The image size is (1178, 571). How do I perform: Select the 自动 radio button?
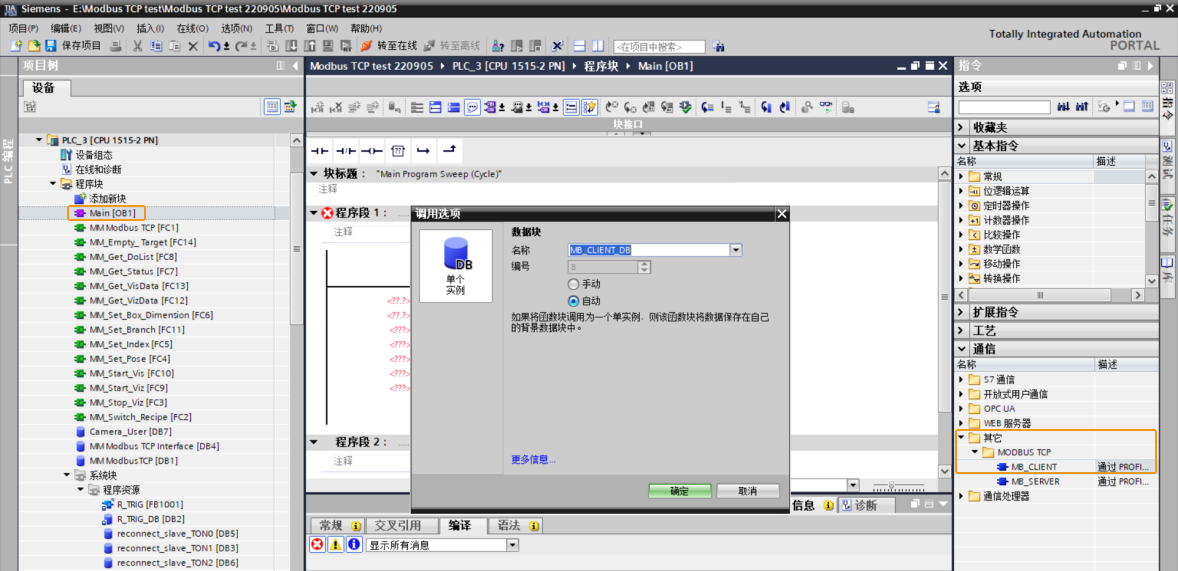(x=574, y=301)
